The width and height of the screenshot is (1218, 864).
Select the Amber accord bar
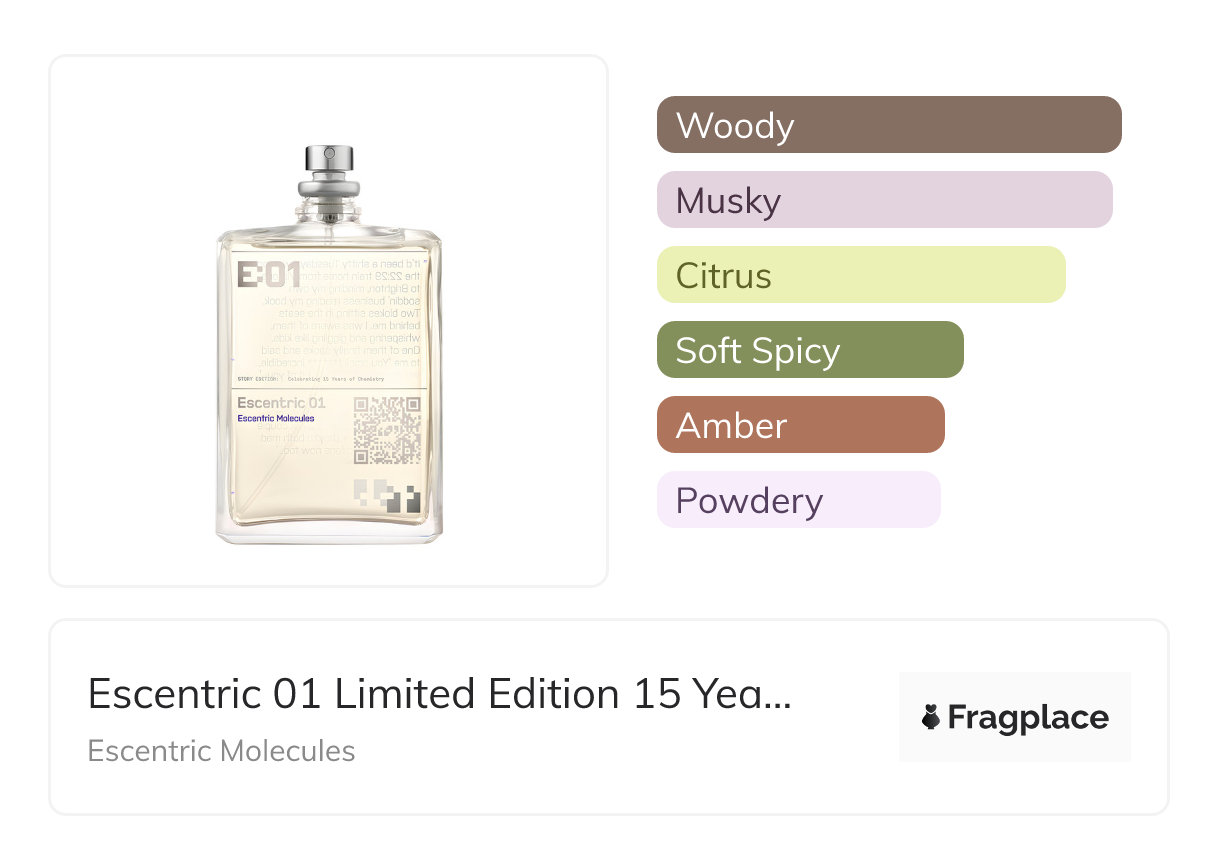click(800, 425)
